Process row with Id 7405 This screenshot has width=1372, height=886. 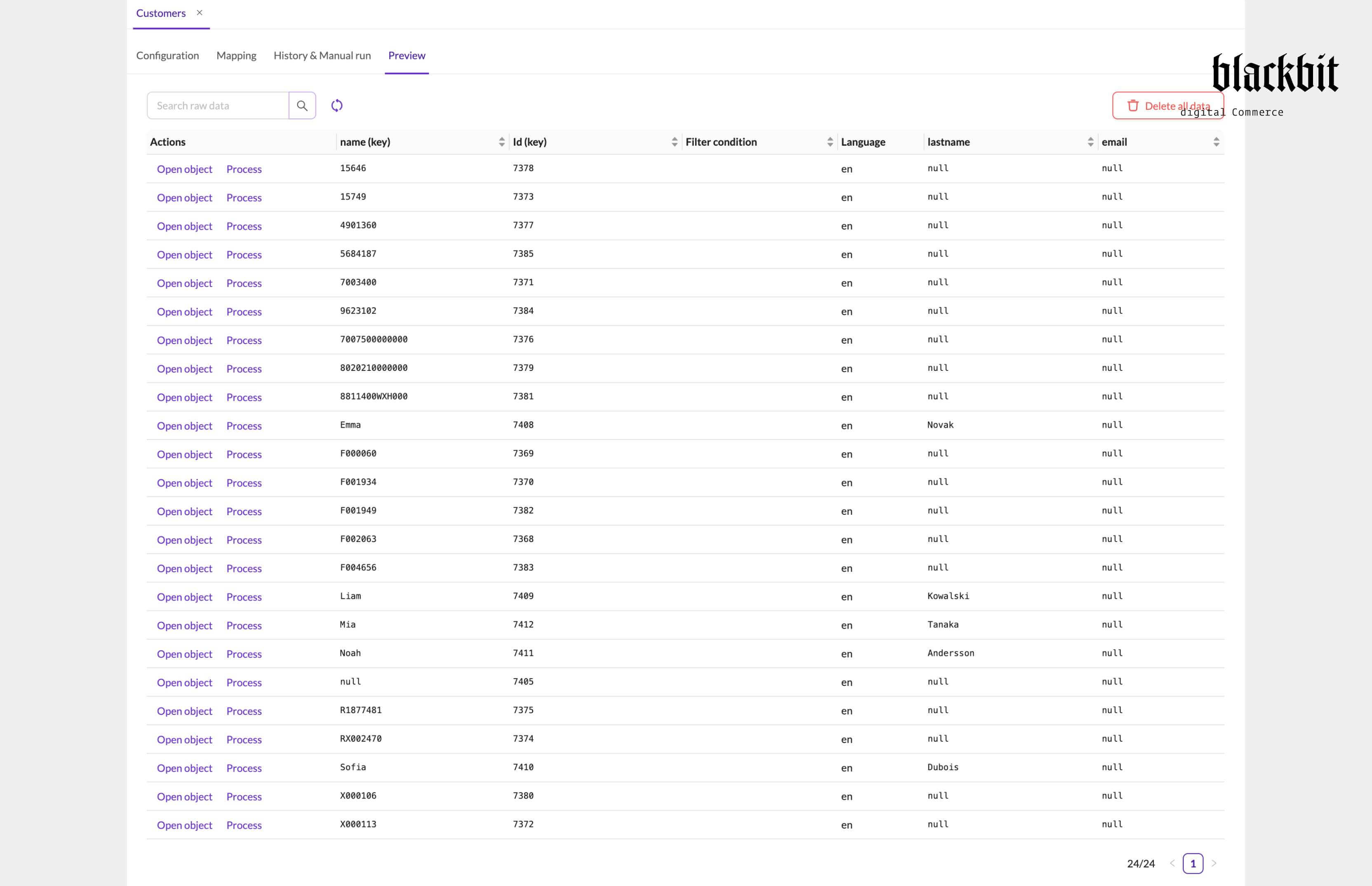tap(244, 682)
